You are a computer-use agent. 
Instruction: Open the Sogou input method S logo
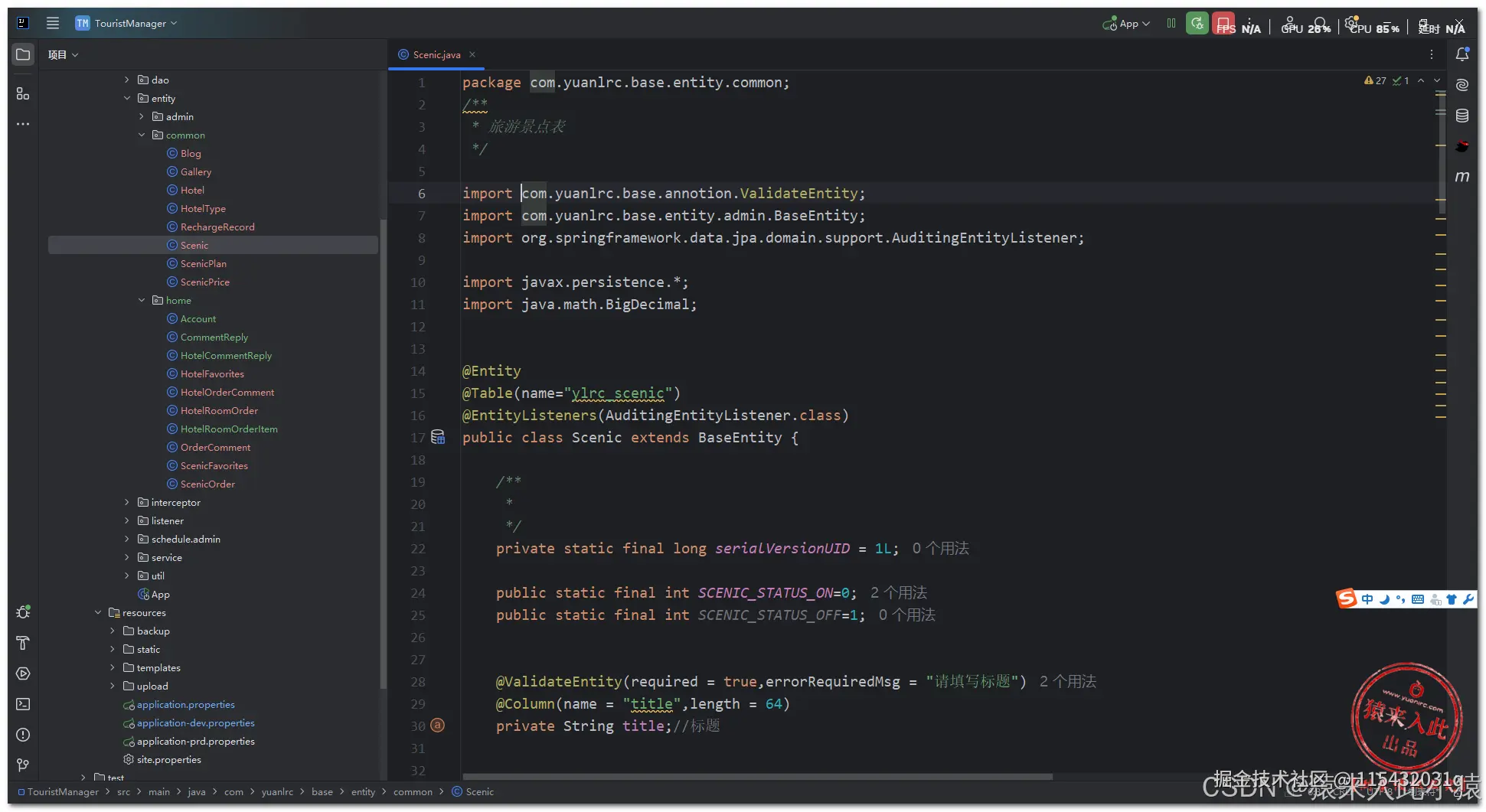[1347, 598]
